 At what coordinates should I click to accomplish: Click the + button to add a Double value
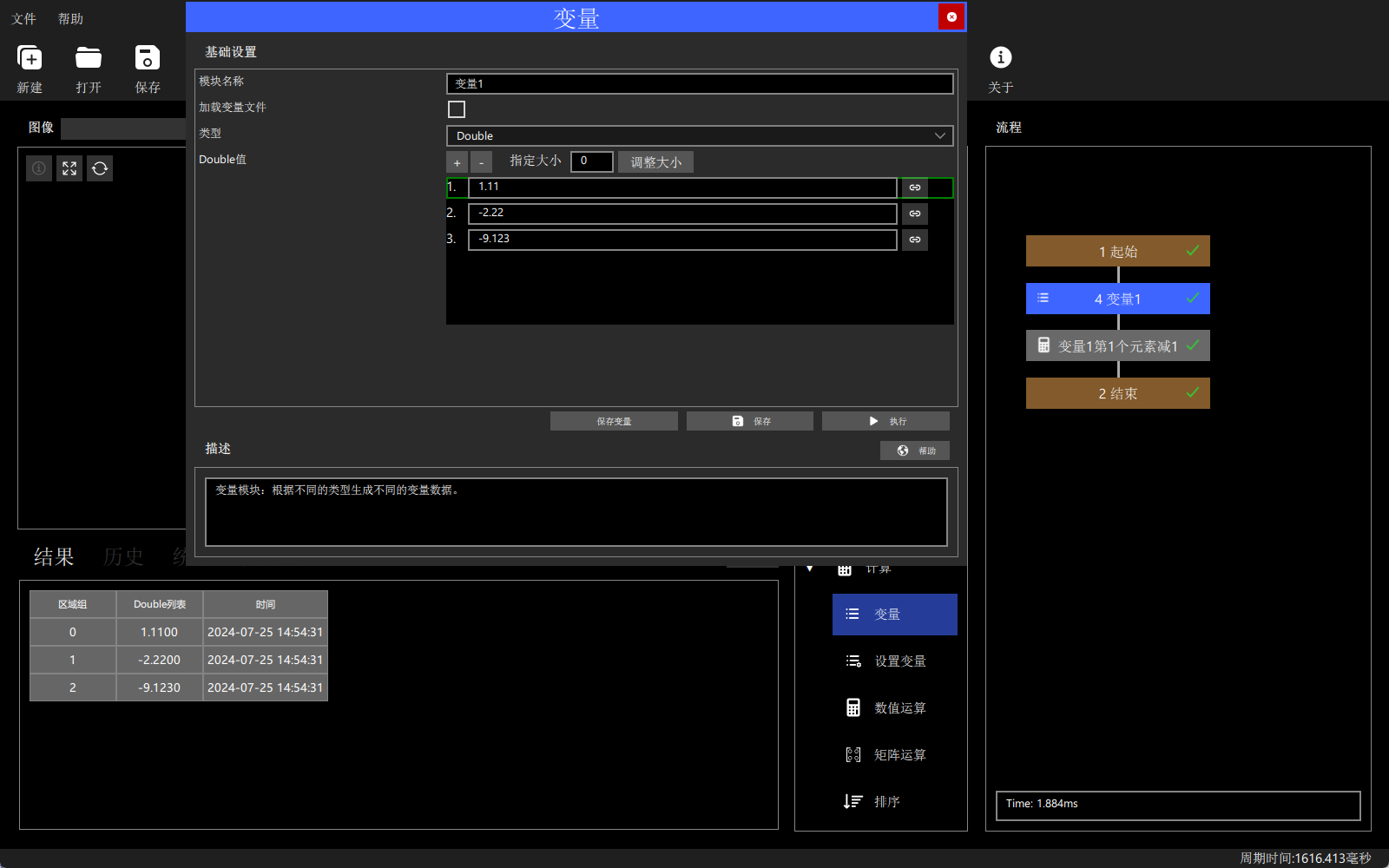457,162
